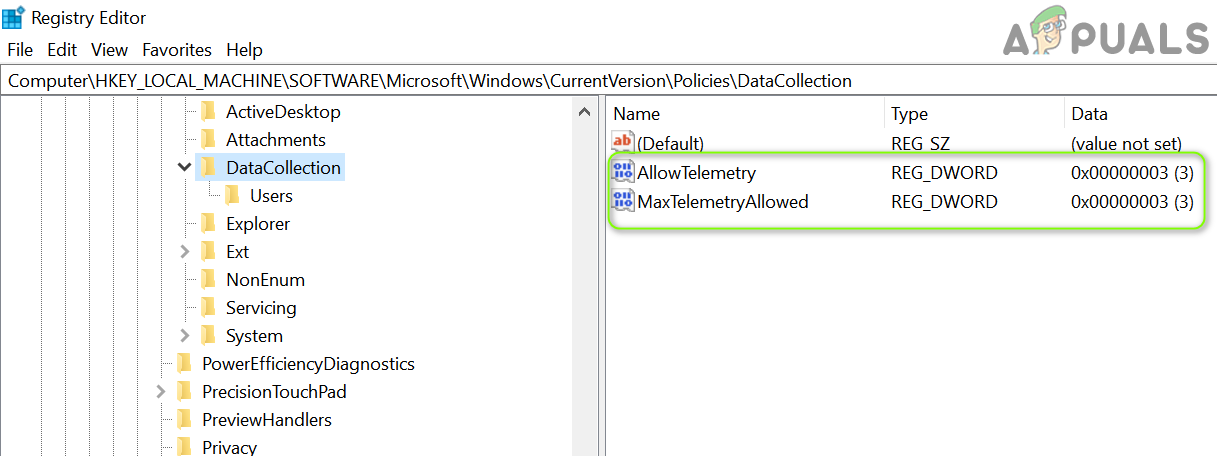Screen dimensions: 1217x456
Task: Select the Privacy key
Action: pos(229,447)
